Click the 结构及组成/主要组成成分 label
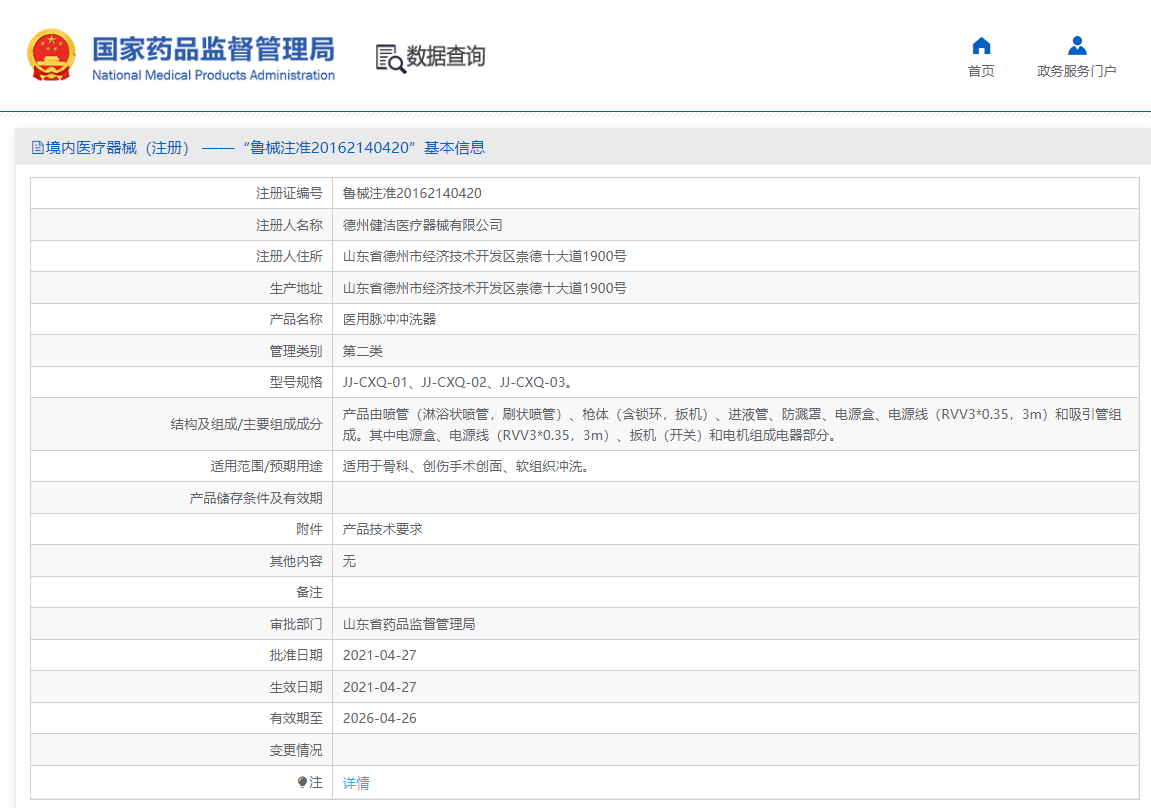Screen dimensions: 1151x808 (247, 424)
